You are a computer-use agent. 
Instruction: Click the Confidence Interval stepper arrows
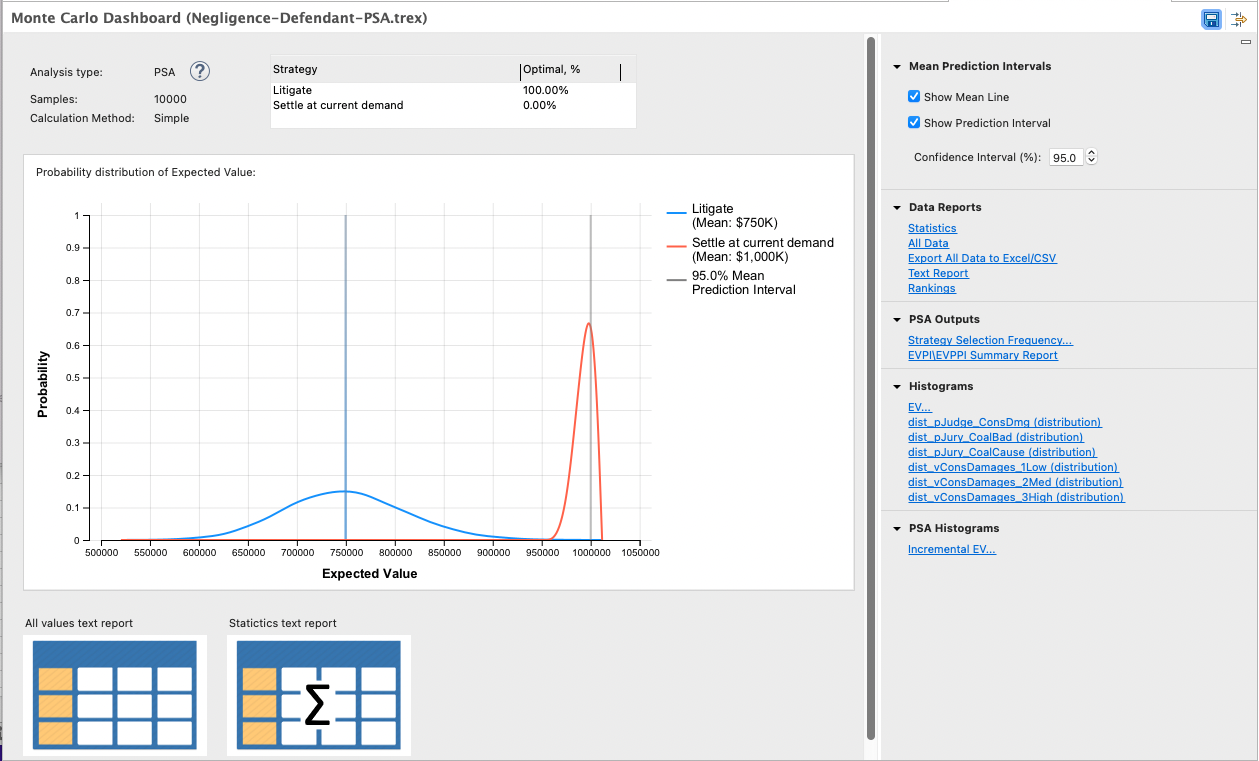pyautogui.click(x=1091, y=157)
